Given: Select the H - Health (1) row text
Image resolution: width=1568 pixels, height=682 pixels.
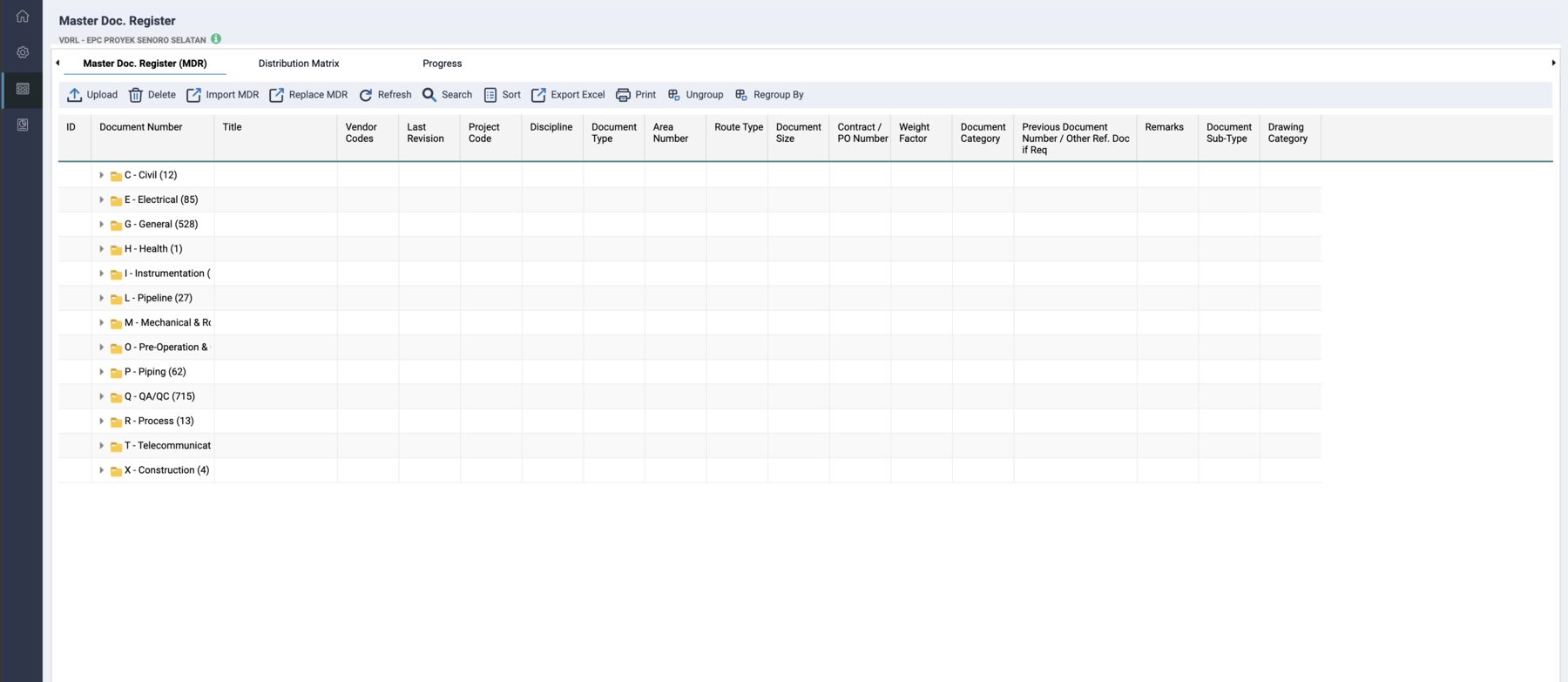Looking at the screenshot, I should pyautogui.click(x=153, y=249).
